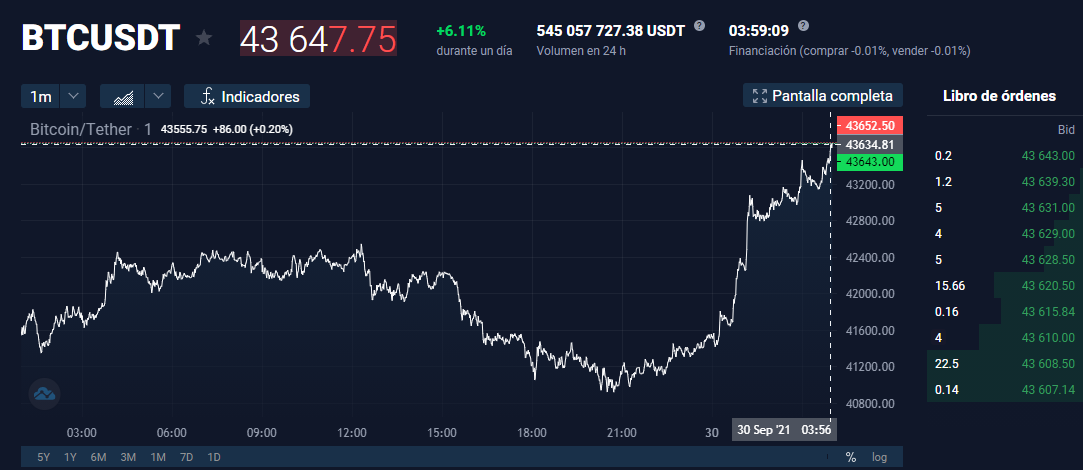Open Pantalla completa mode
Screen dimensions: 1083x470
823,96
